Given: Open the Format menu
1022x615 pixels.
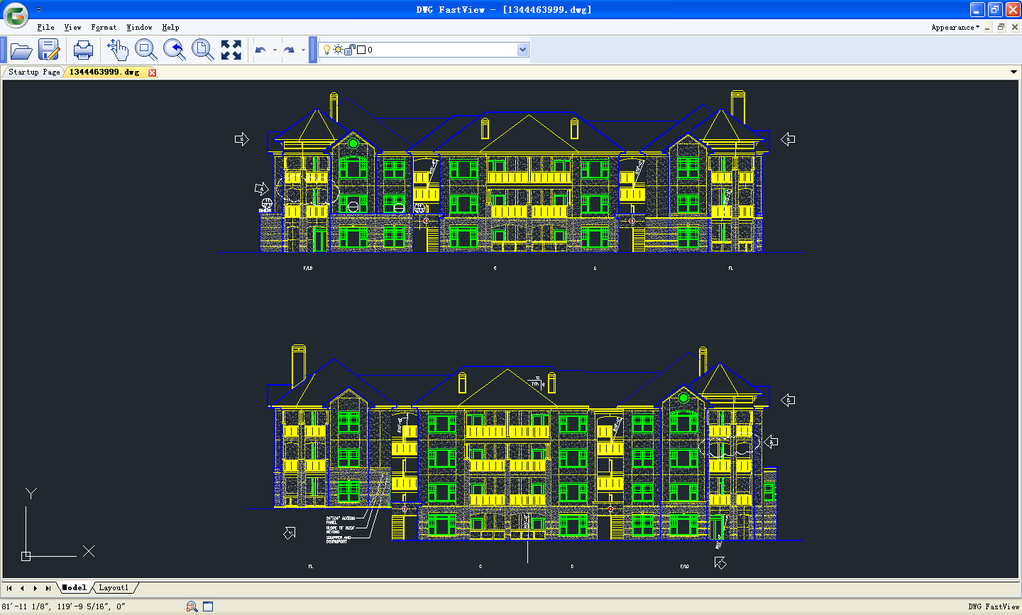Looking at the screenshot, I should [x=104, y=27].
